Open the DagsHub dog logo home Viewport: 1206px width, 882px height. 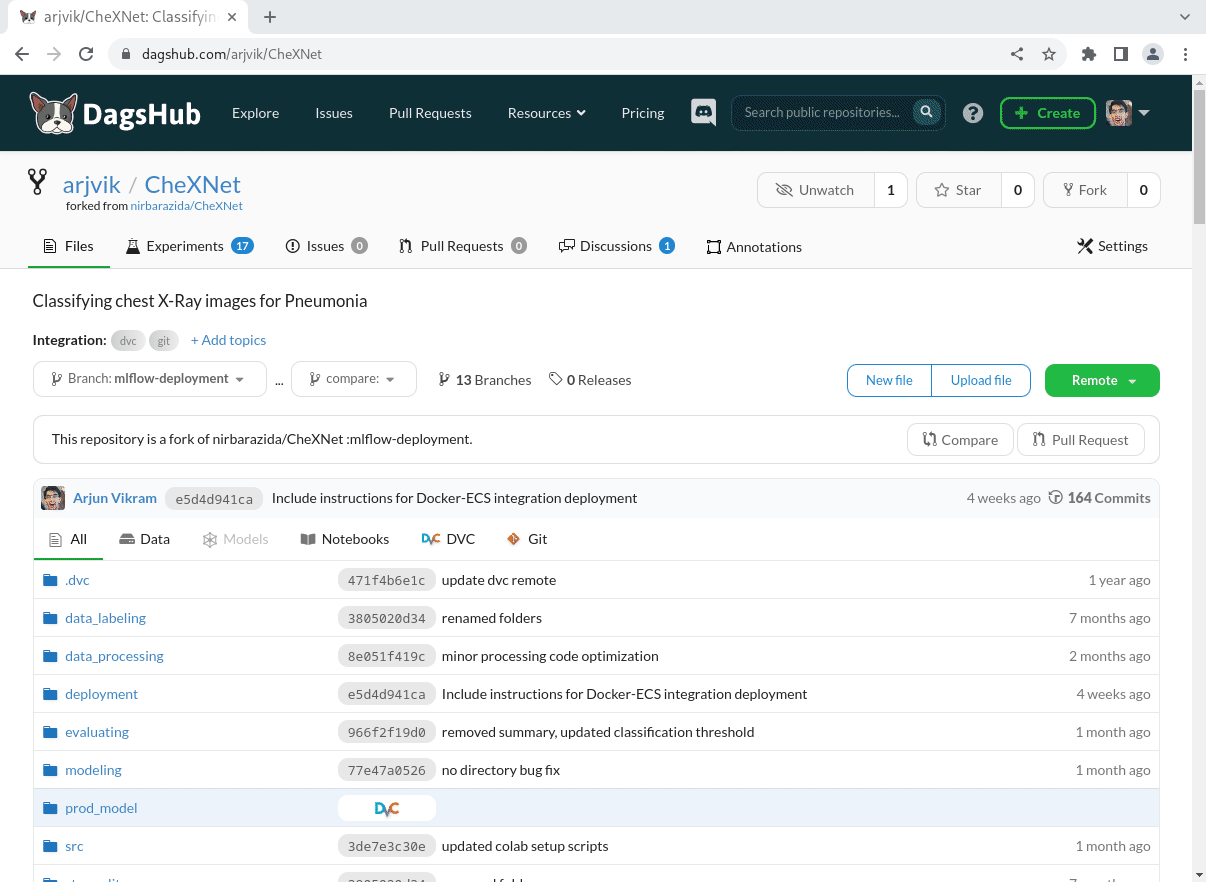tap(115, 113)
